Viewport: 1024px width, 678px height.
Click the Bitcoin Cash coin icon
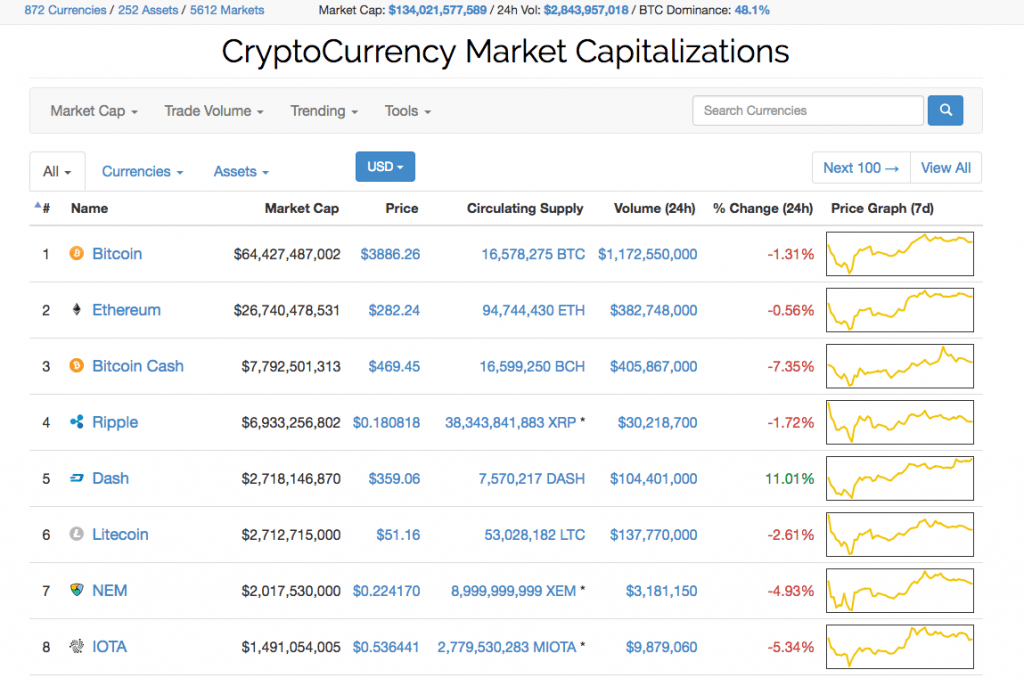[x=76, y=366]
